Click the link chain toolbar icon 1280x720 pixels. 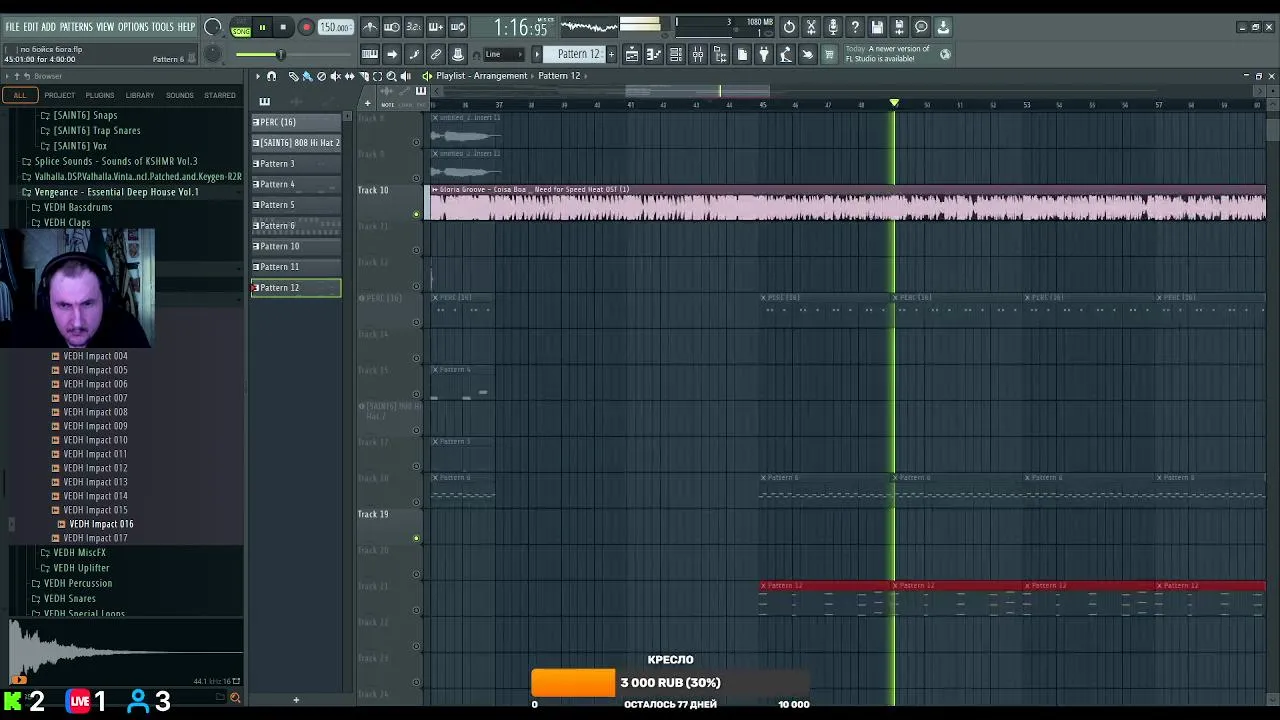(436, 54)
